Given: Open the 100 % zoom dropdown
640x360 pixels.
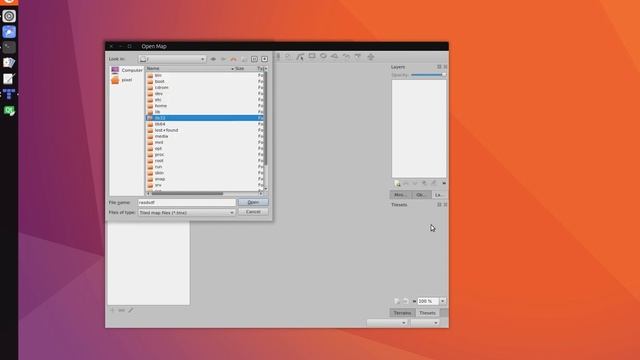Looking at the screenshot, I should [442, 301].
